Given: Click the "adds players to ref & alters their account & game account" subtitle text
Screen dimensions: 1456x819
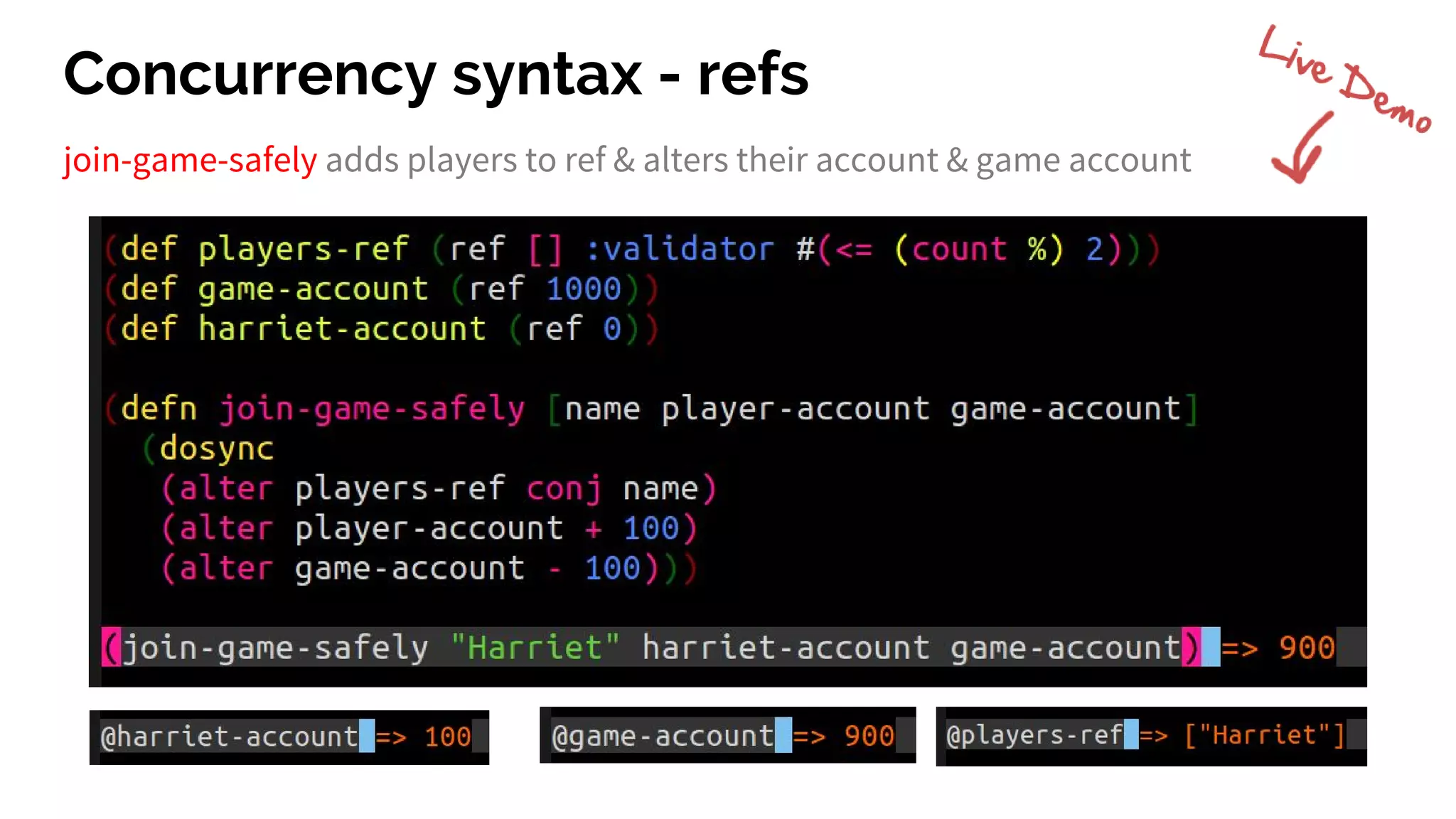Looking at the screenshot, I should click(x=759, y=160).
